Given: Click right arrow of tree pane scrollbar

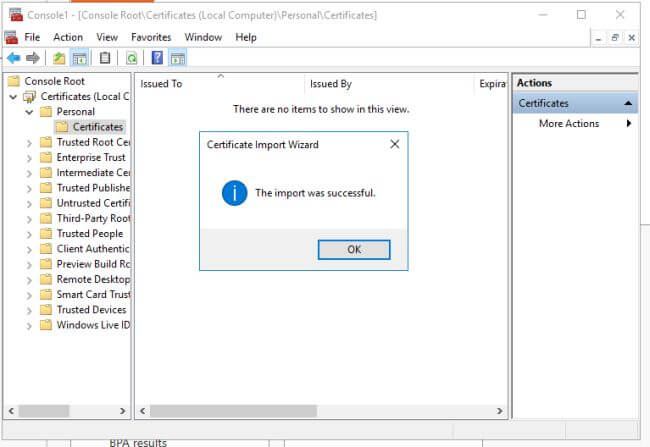Looking at the screenshot, I should pos(123,411).
